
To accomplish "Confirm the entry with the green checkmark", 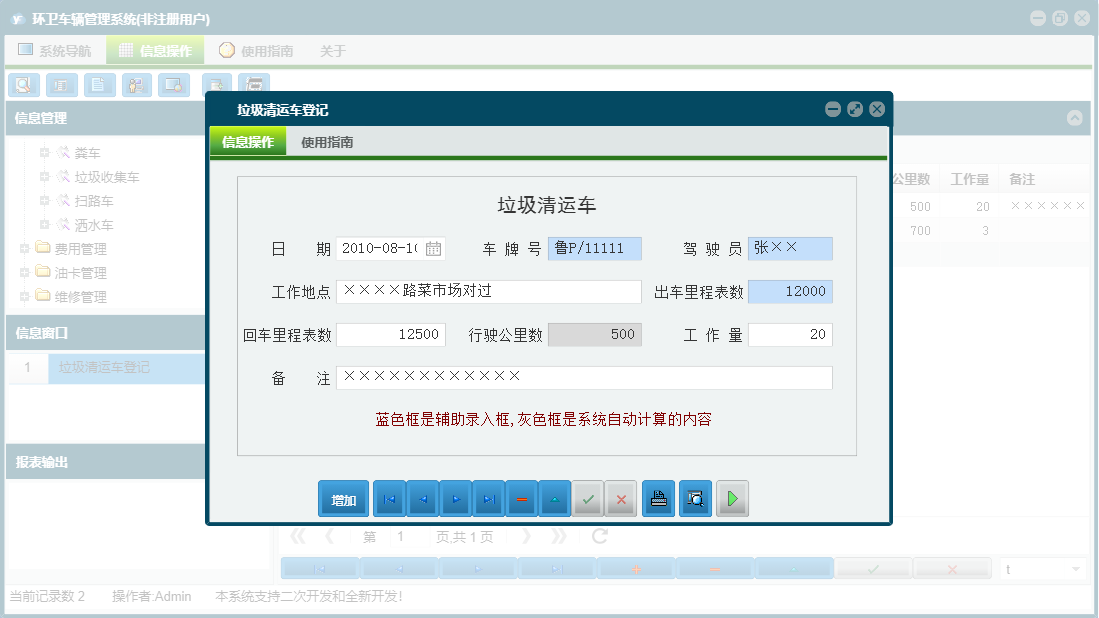I will [588, 498].
